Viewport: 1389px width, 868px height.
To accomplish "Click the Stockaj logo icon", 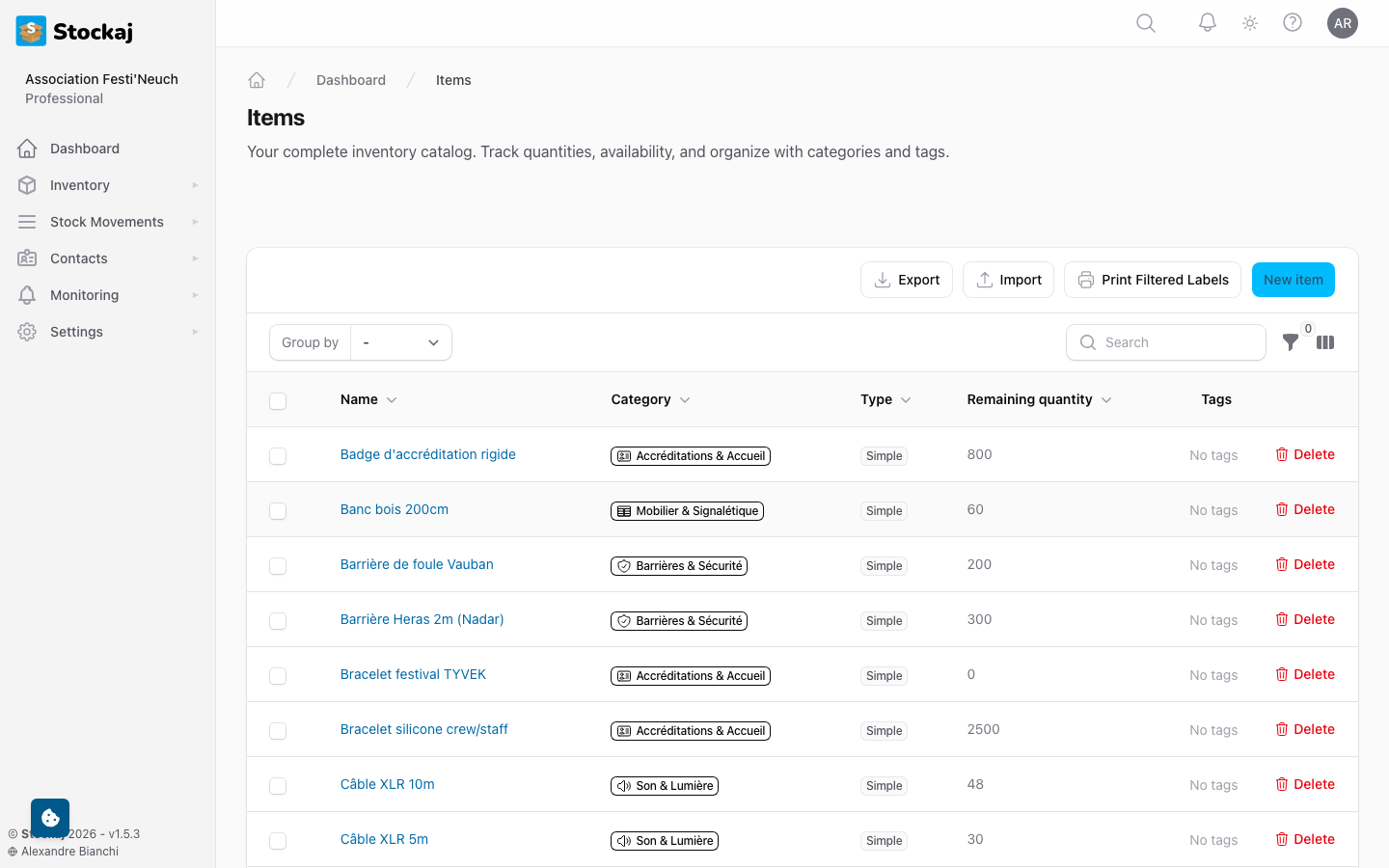I will [32, 31].
